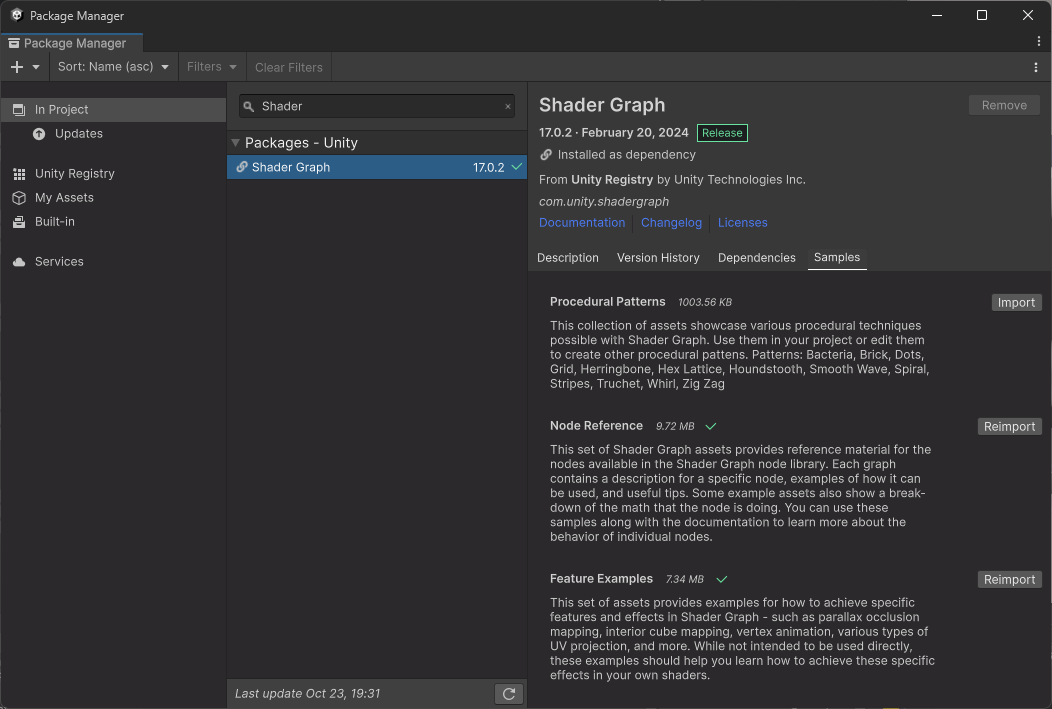
Task: Click Unity Registry grid icon
Action: coord(19,174)
